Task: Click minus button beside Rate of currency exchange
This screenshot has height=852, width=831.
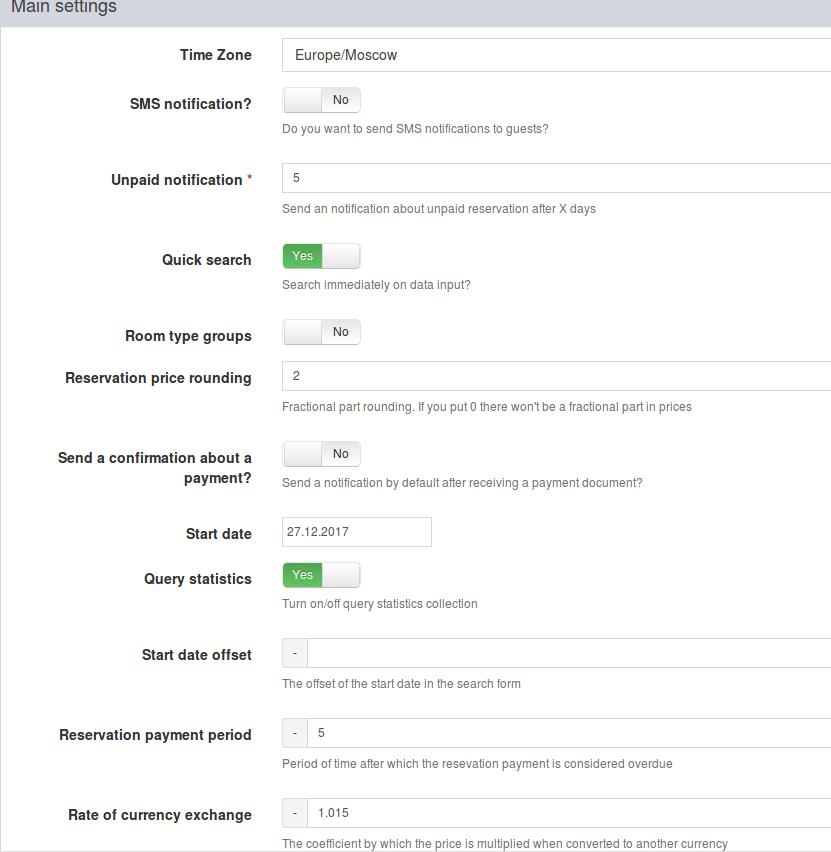Action: (x=295, y=813)
